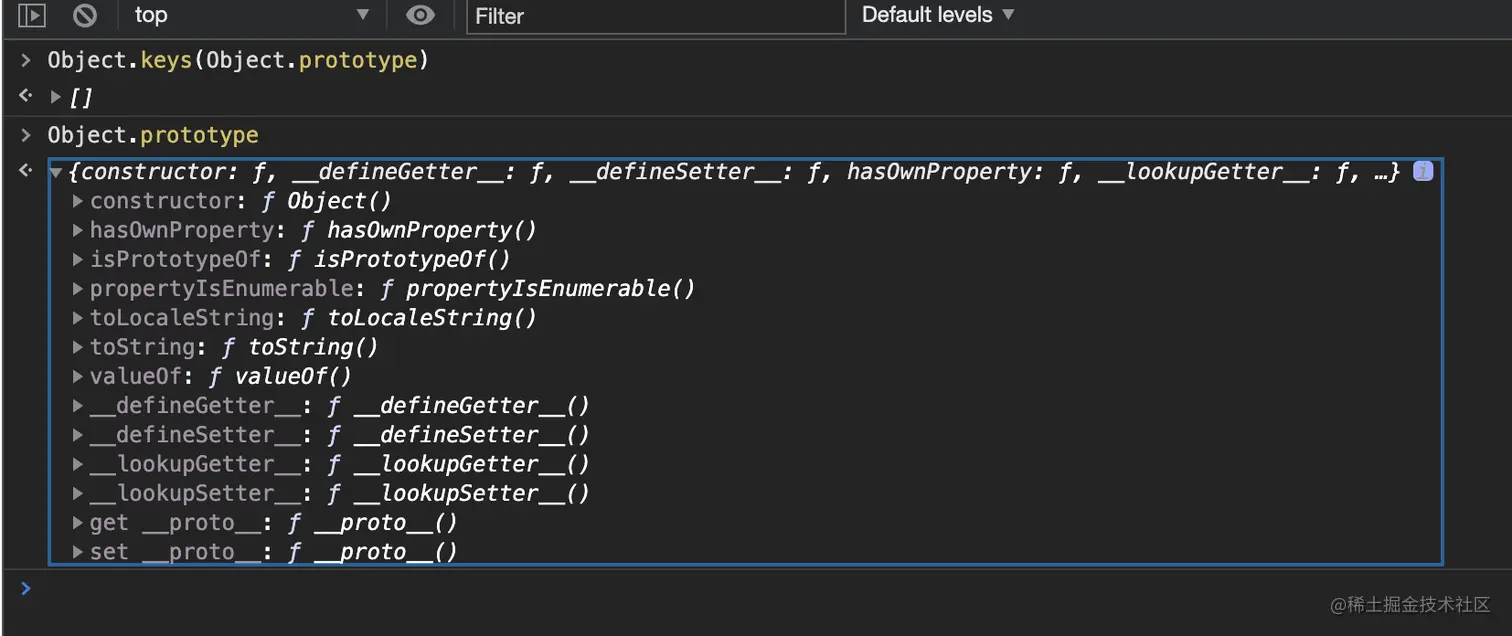
Task: Open the Default levels dropdown
Action: point(937,15)
